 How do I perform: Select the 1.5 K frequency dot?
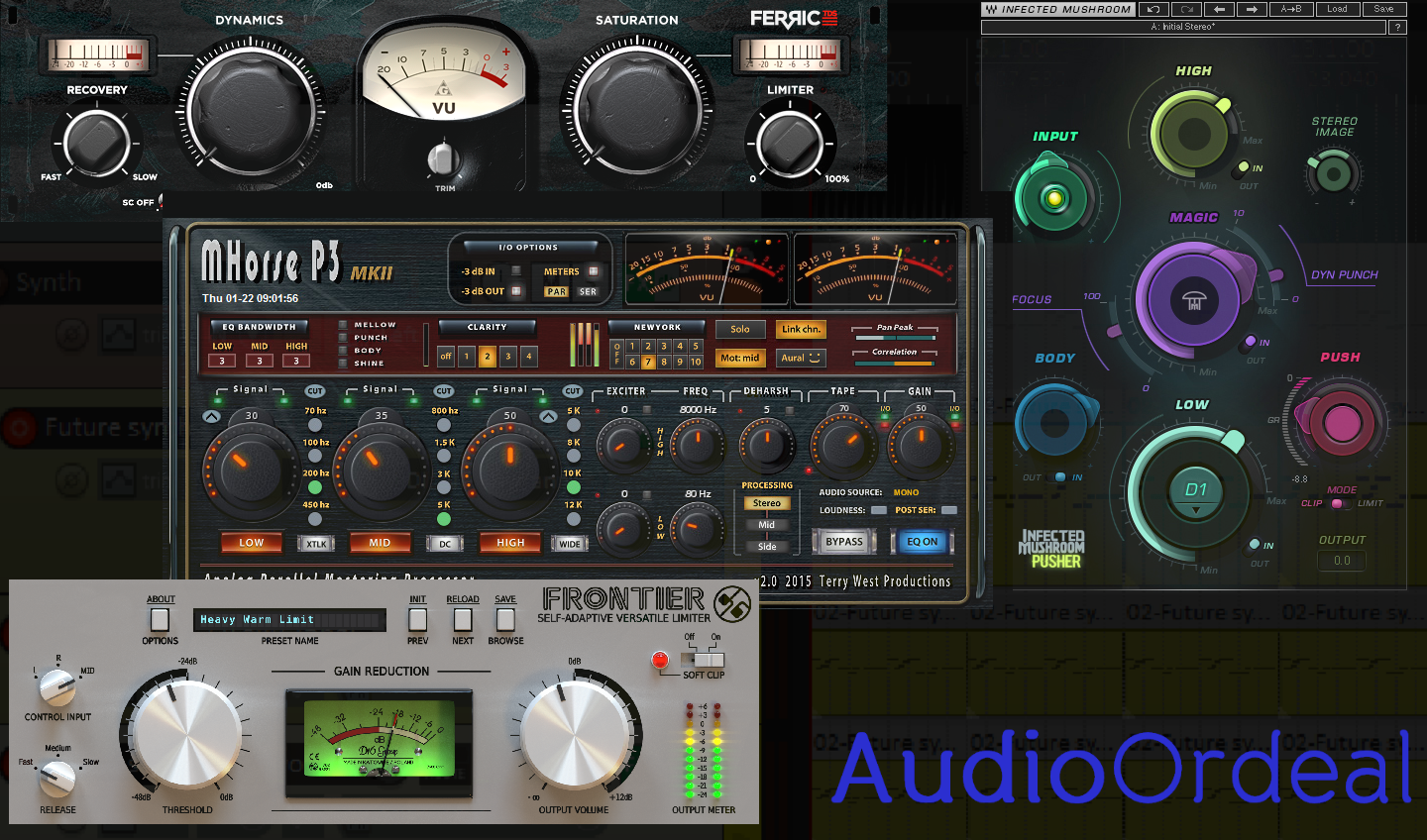444,456
